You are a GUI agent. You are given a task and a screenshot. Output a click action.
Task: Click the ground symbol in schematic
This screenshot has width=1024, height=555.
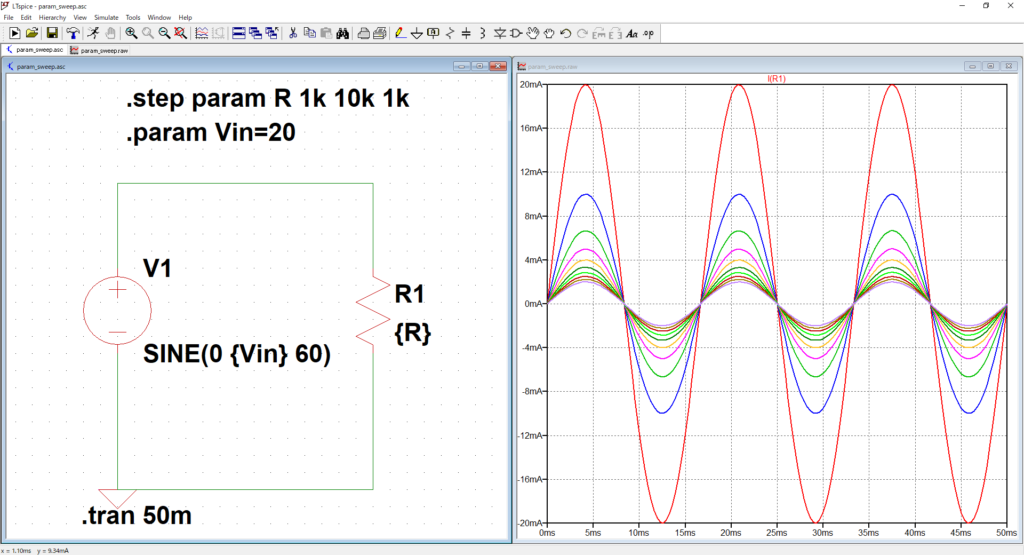pos(118,498)
